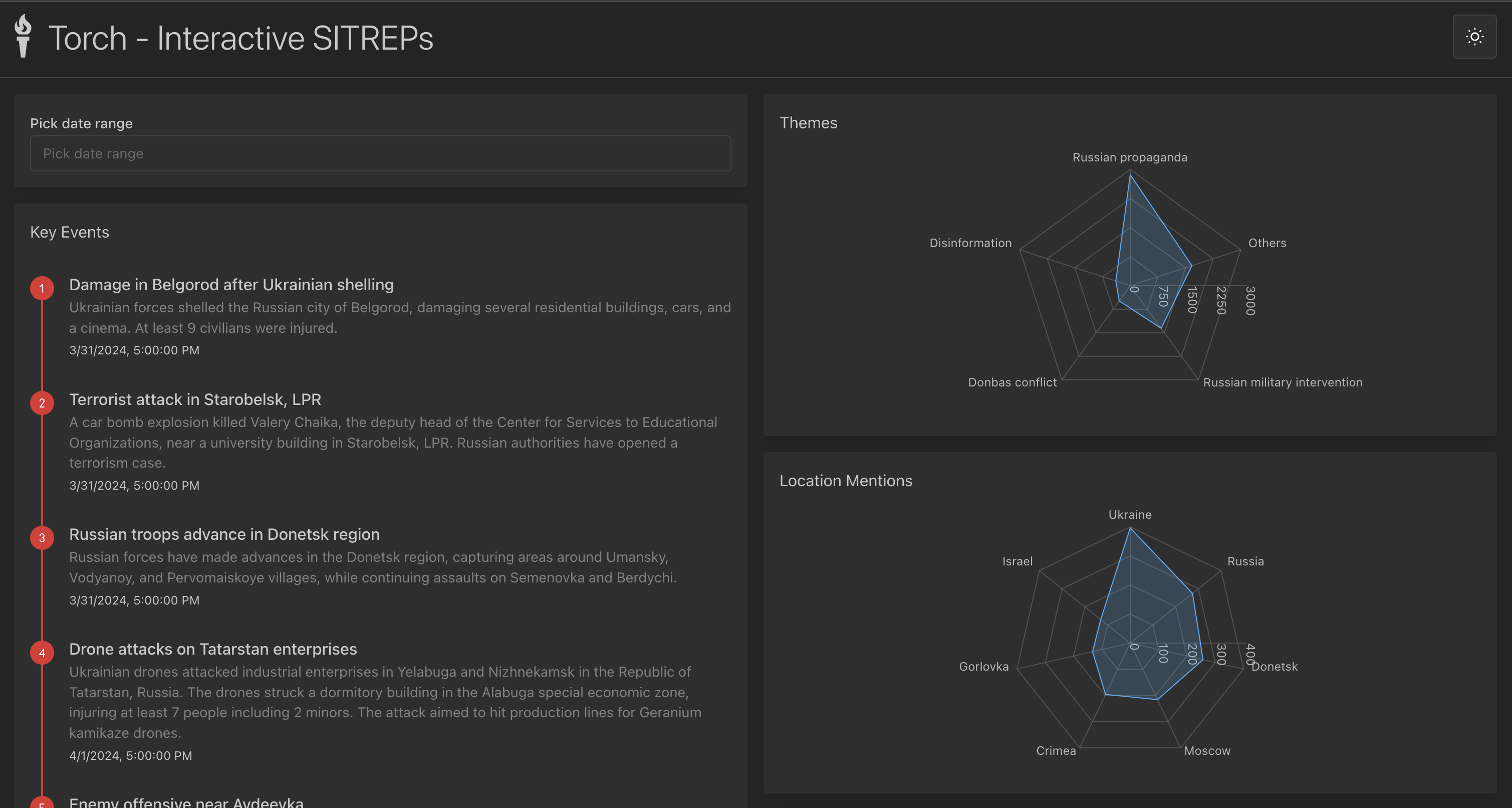Click timeline marker number 1
The width and height of the screenshot is (1512, 808).
click(x=42, y=288)
